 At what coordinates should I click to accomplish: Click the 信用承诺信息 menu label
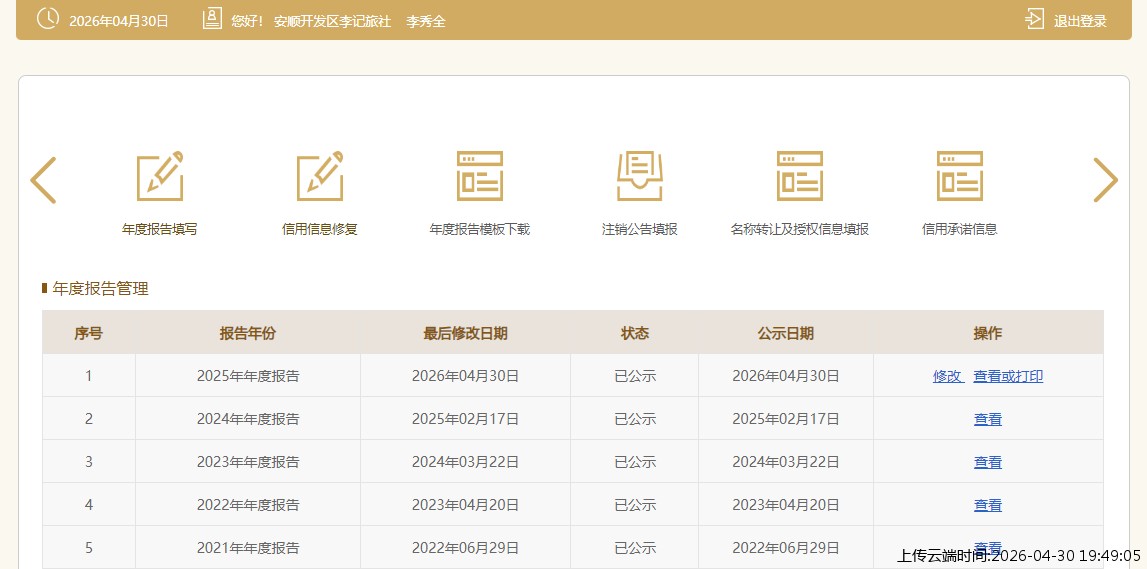pos(960,229)
